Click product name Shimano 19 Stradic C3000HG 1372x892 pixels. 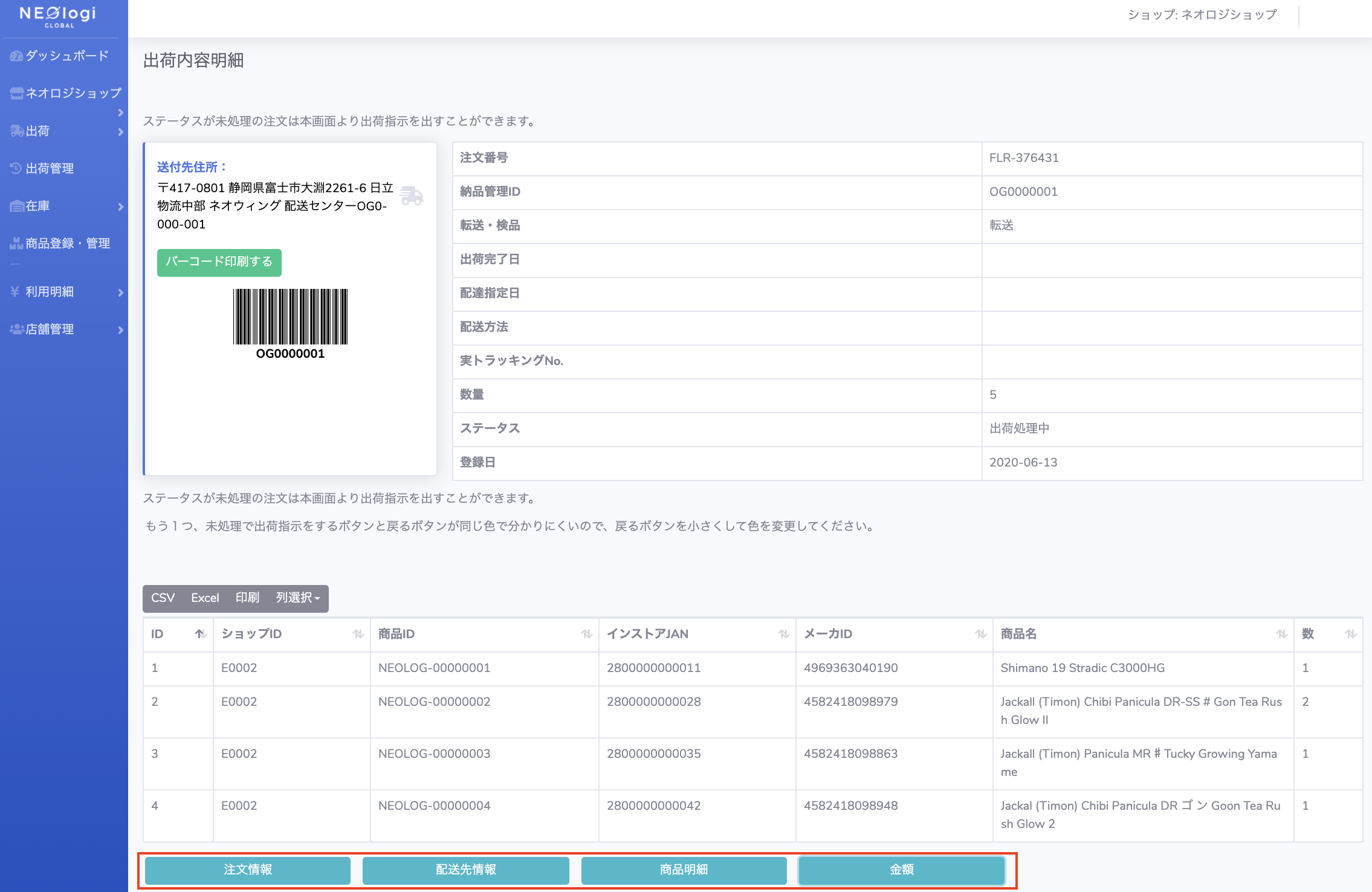click(x=1083, y=668)
